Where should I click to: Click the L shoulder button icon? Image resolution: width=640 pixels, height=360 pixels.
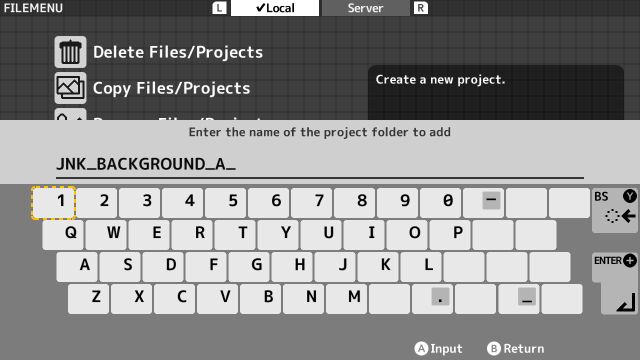pos(219,8)
